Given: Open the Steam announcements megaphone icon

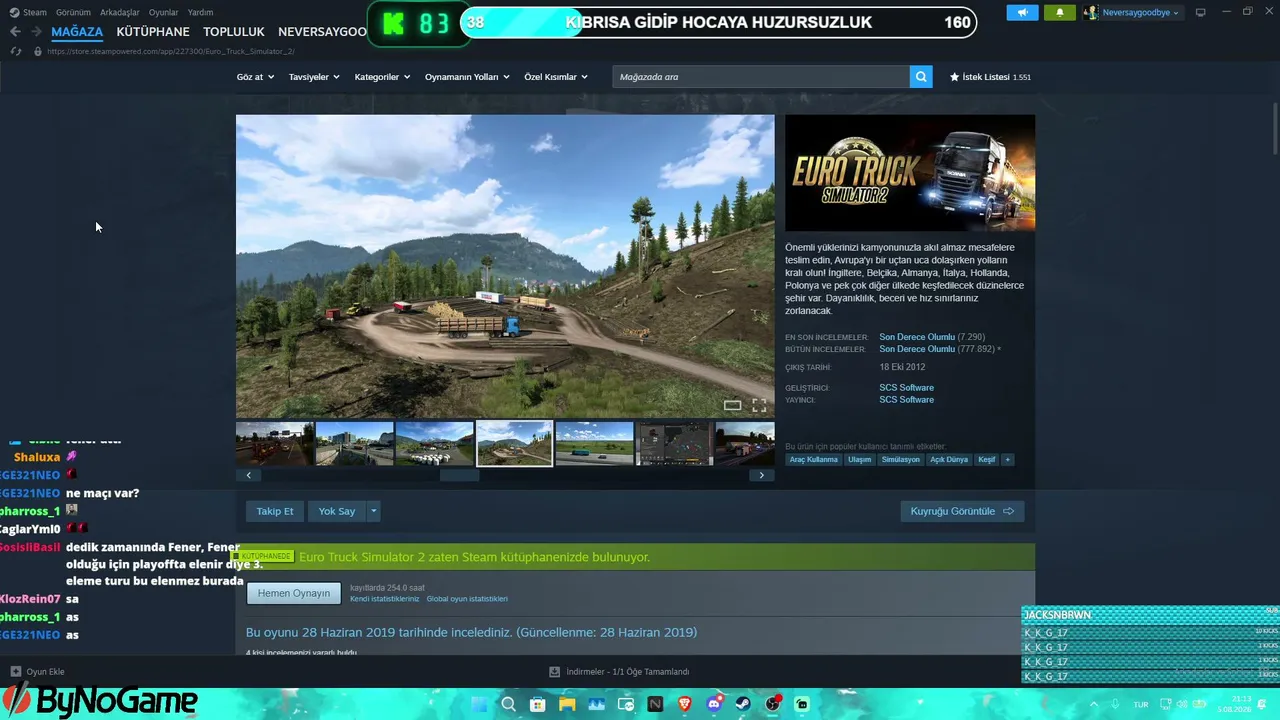Looking at the screenshot, I should (x=1022, y=13).
